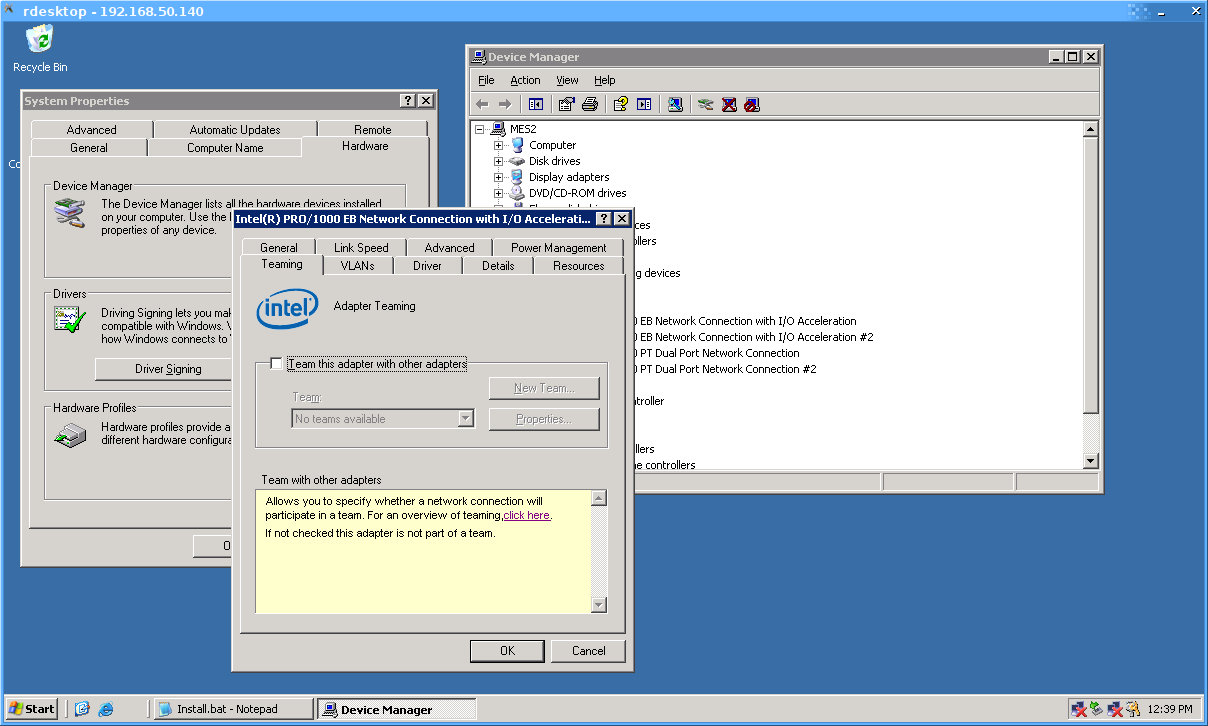Enable Team this adapter with other adapters
Viewport: 1208px width, 726px height.
pos(277,364)
